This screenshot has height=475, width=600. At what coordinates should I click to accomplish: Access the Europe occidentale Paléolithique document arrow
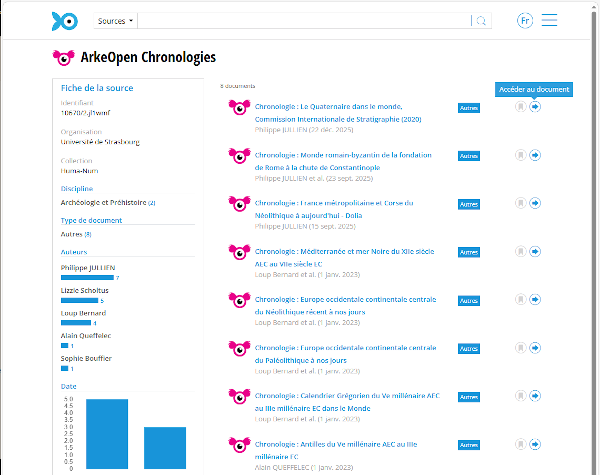point(535,348)
